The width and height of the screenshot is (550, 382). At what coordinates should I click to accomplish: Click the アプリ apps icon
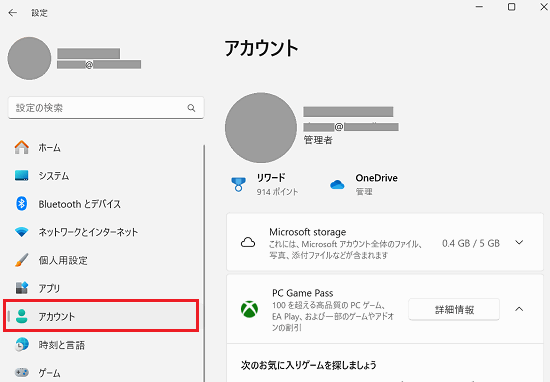[x=22, y=288]
